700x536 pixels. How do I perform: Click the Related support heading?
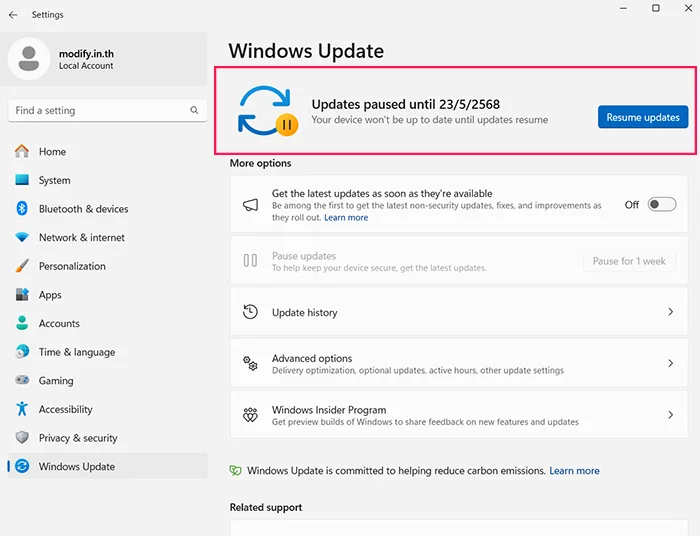point(266,507)
